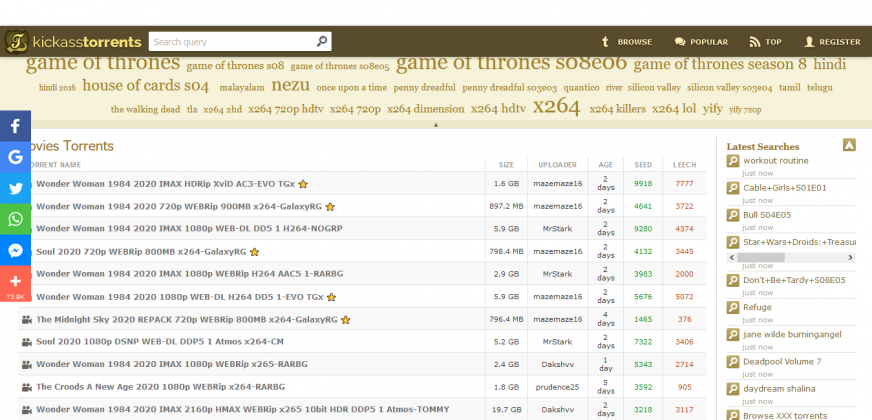This screenshot has width=872, height=420.
Task: Sort table by Uploader column header
Action: pos(557,165)
